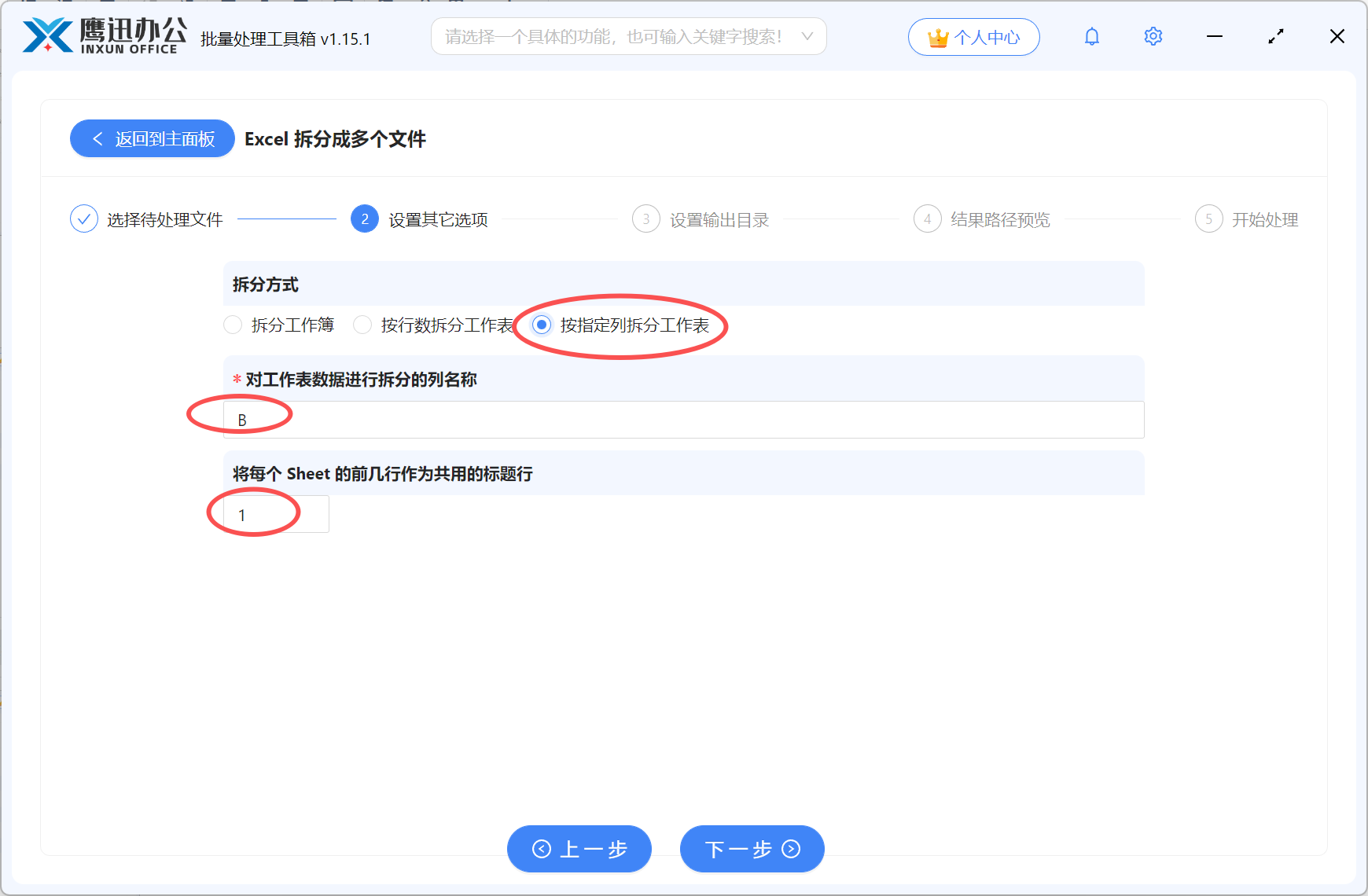Screen dimensions: 1368x896
Task: Open the settings gear
Action: point(1153,36)
